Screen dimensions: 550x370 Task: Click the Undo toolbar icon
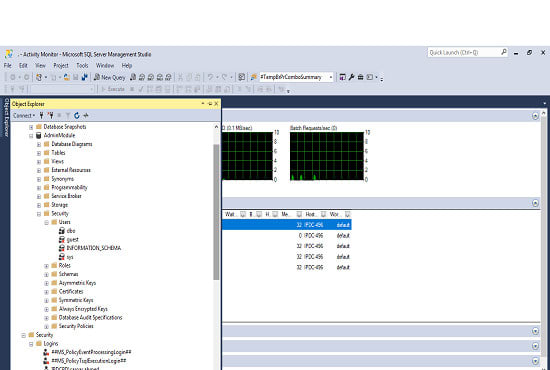pos(210,77)
